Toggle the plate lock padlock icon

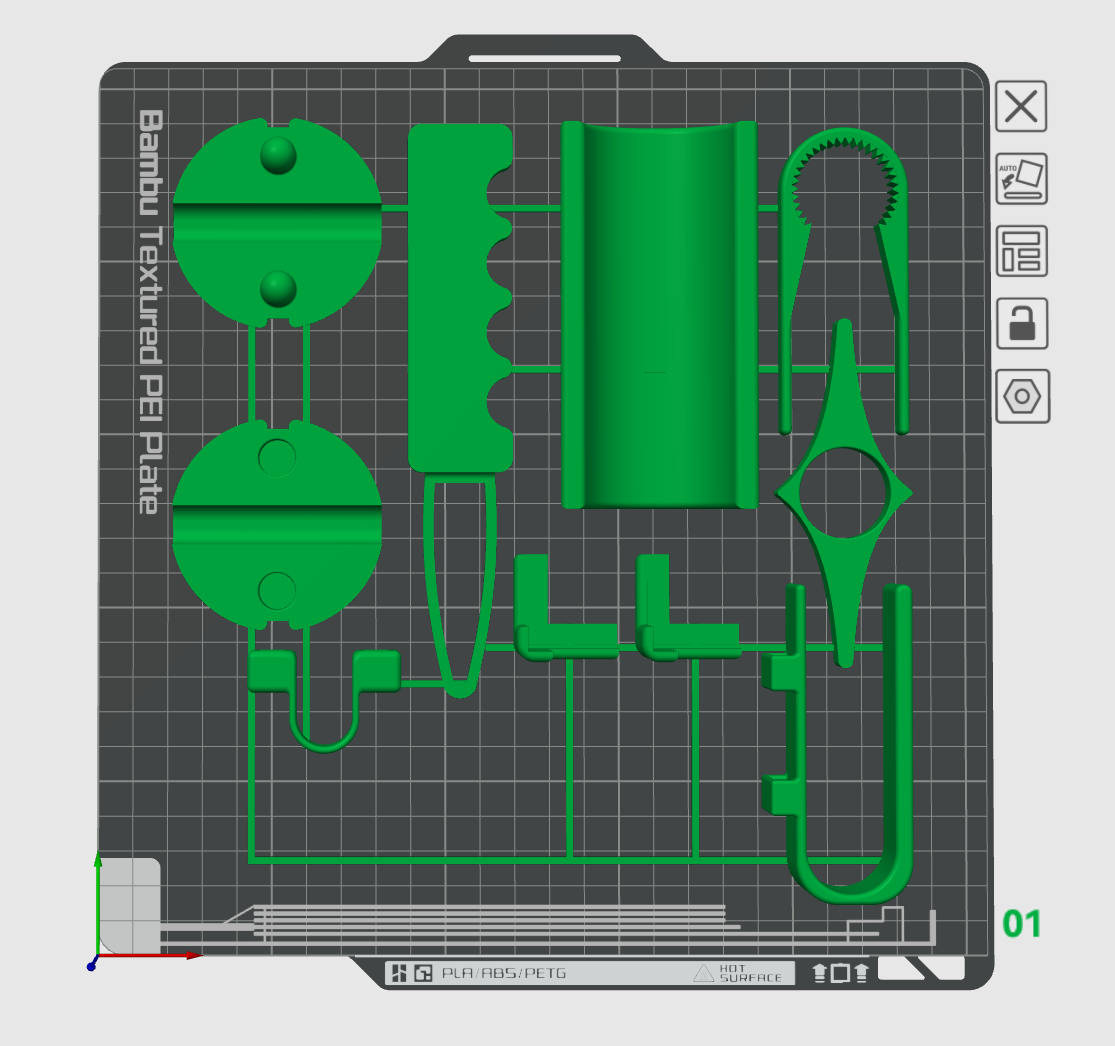click(1022, 324)
